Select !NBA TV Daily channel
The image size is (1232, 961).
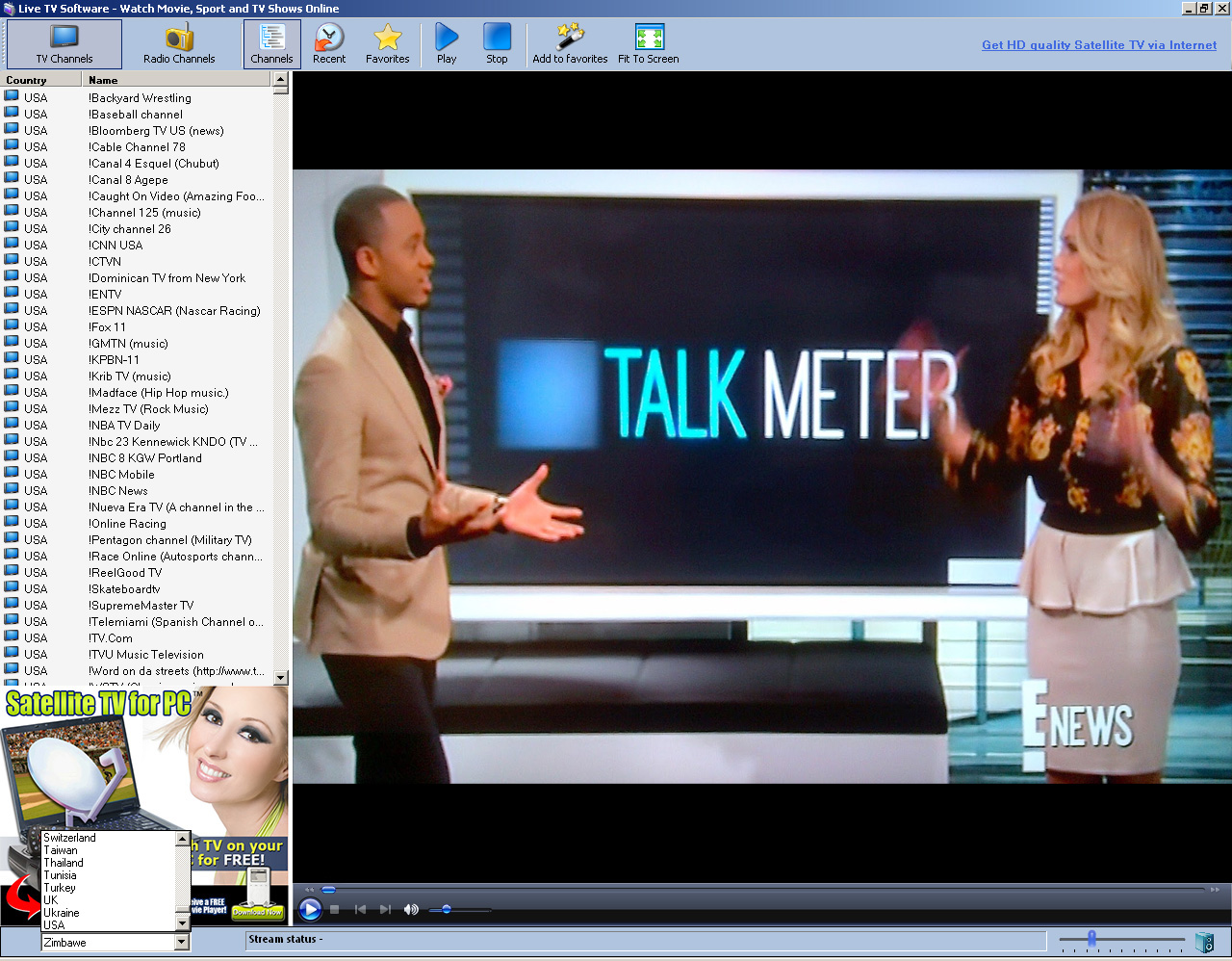click(x=124, y=426)
